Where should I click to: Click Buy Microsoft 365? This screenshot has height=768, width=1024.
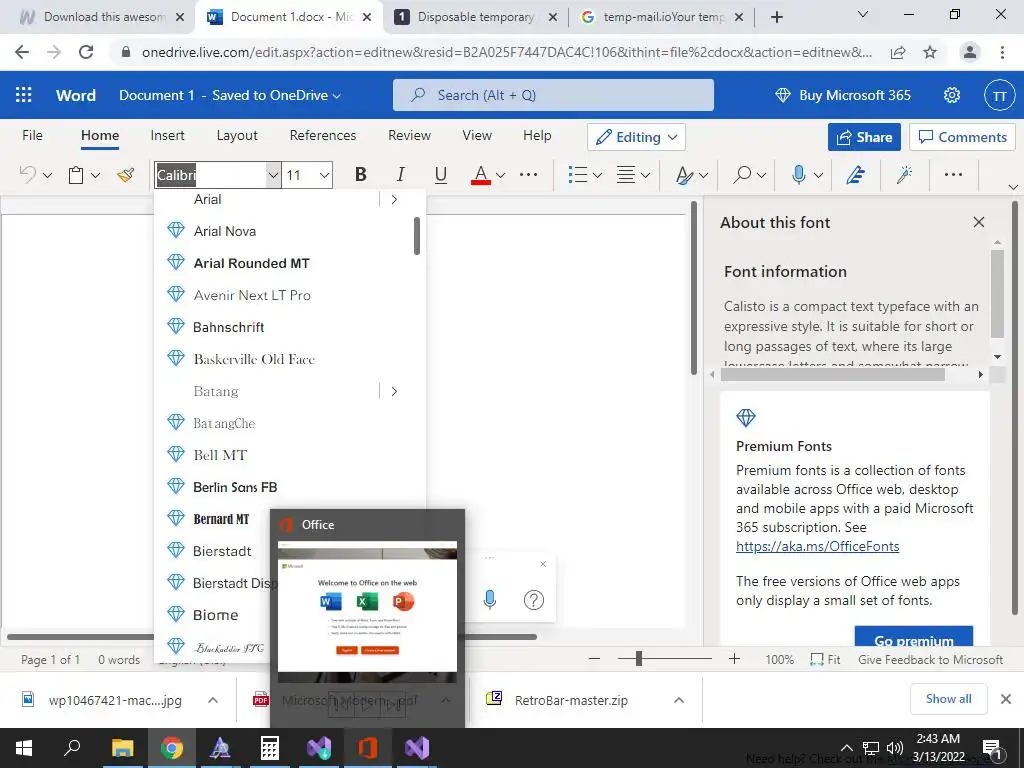[x=842, y=95]
